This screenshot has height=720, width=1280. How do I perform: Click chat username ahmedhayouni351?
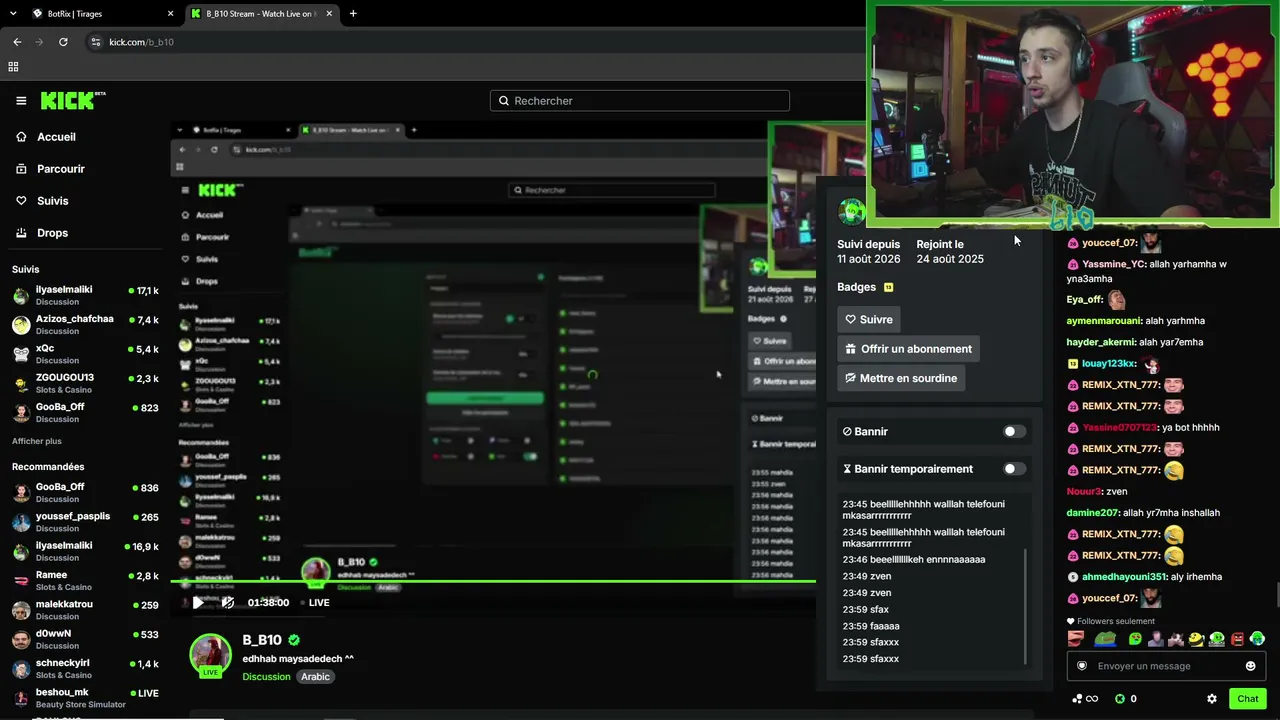tap(1124, 577)
